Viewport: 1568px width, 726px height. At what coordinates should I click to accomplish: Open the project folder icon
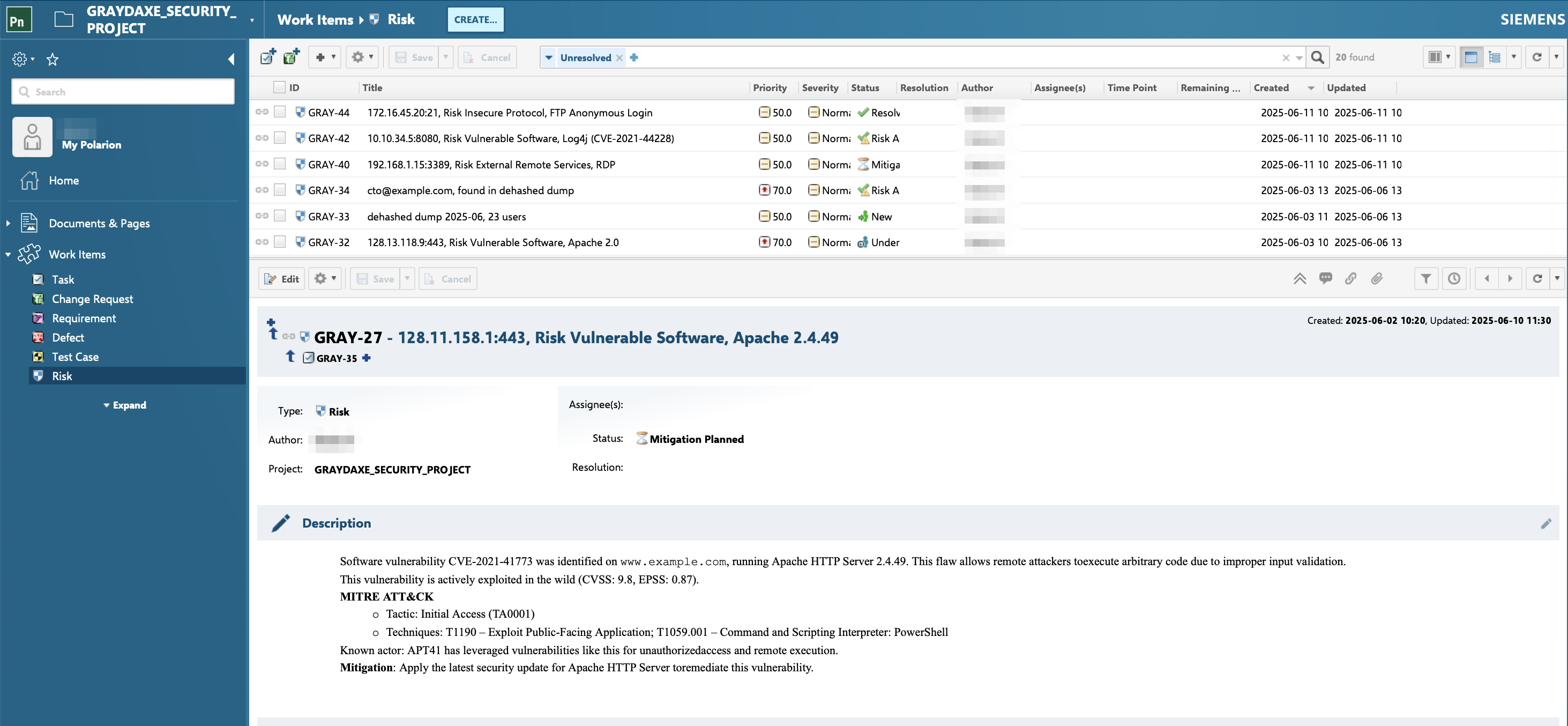(63, 19)
